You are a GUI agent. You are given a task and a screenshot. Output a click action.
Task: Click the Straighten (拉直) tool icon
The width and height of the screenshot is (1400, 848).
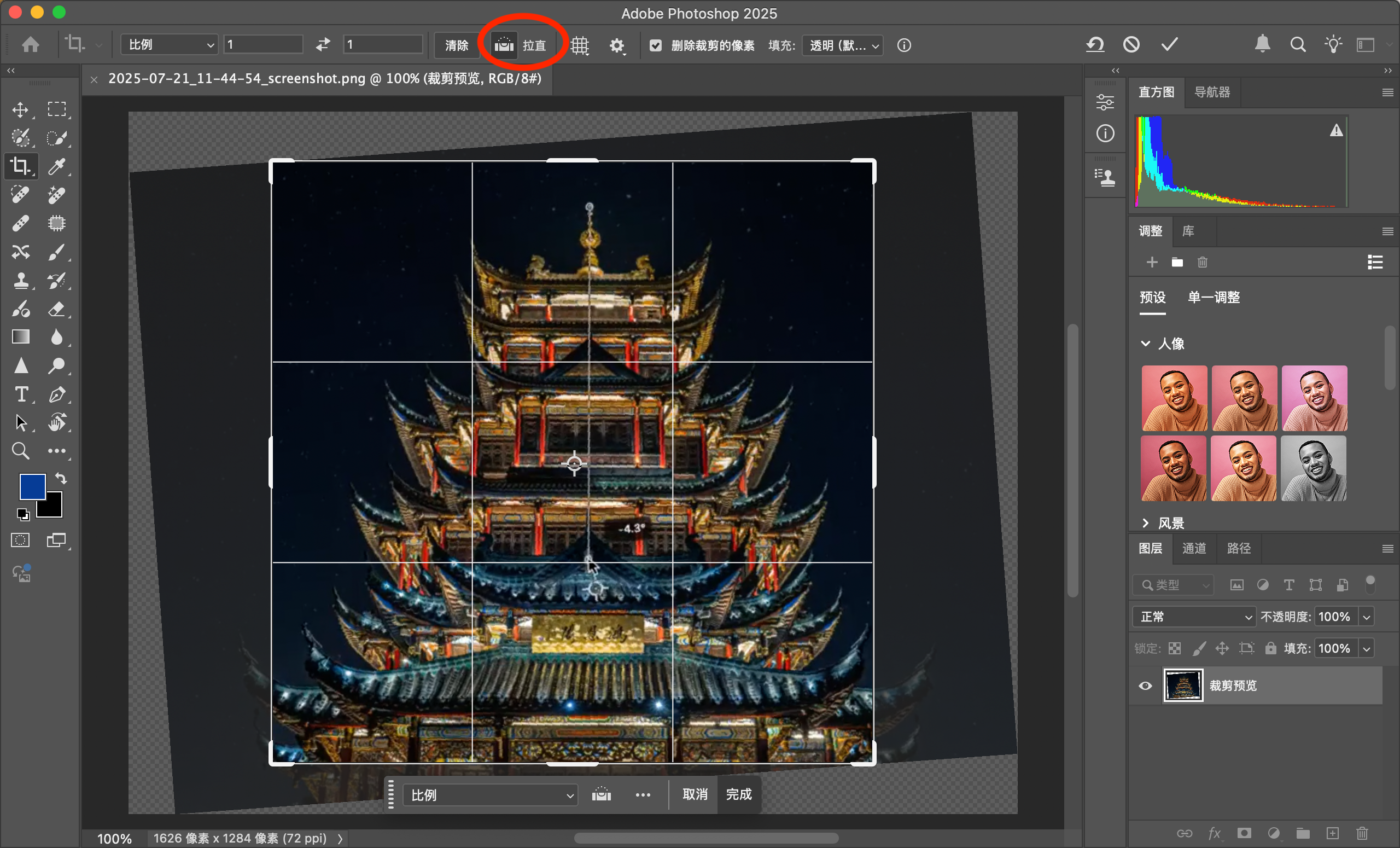click(504, 45)
